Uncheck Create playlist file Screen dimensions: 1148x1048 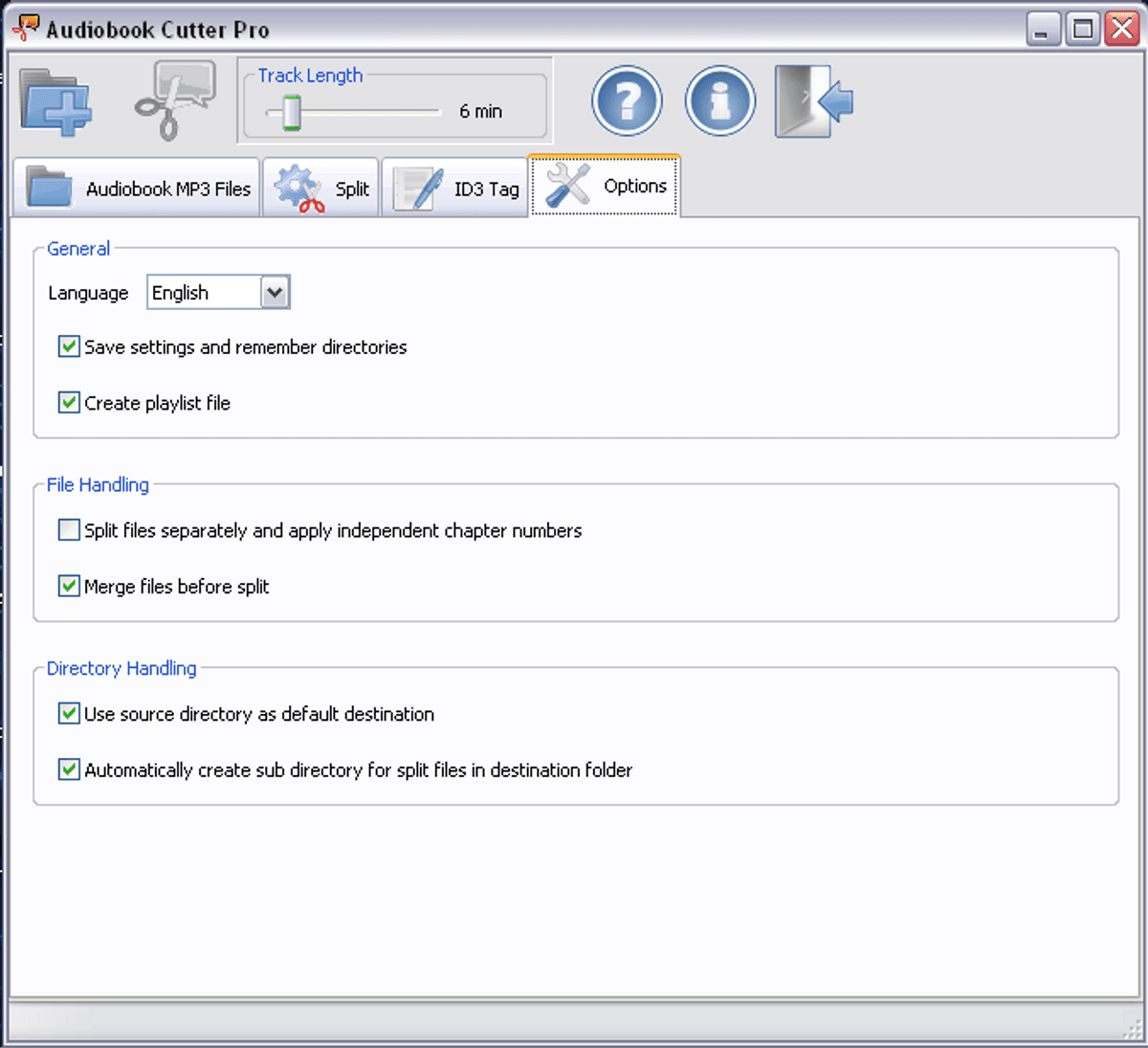pyautogui.click(x=69, y=403)
